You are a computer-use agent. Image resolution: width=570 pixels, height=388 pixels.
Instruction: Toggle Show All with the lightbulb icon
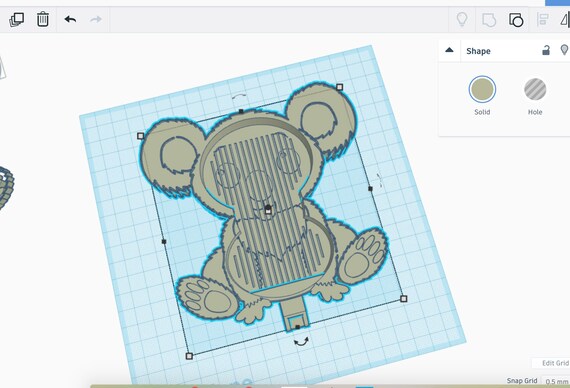pos(462,19)
